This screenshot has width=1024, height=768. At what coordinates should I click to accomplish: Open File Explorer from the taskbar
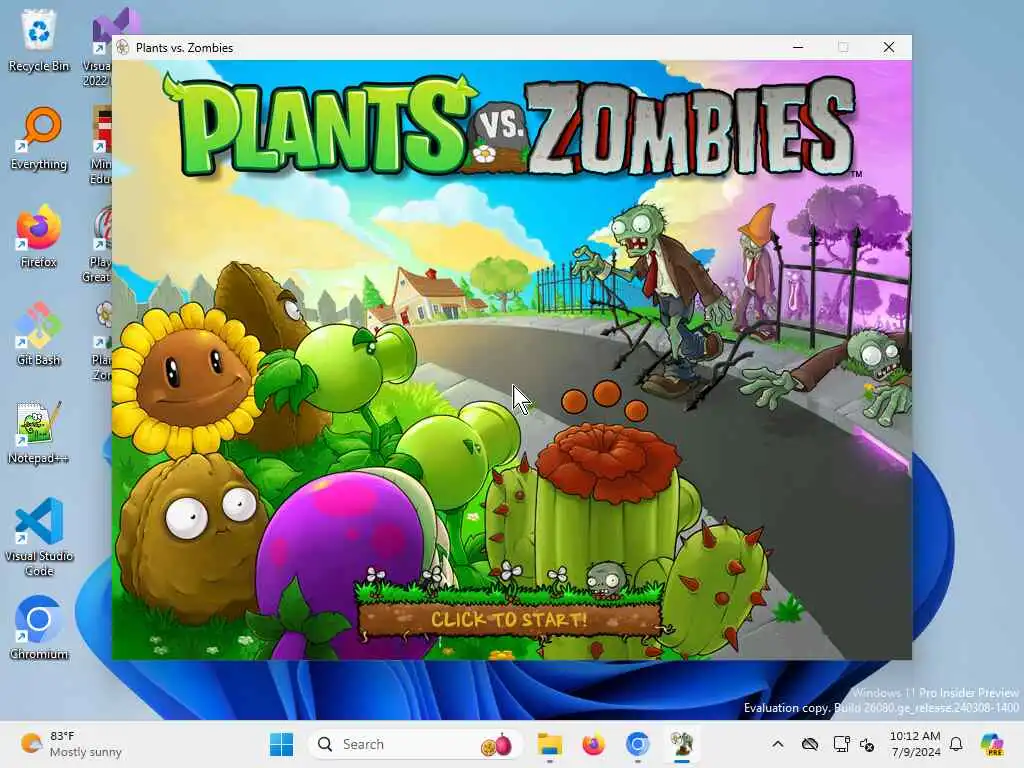click(x=549, y=744)
